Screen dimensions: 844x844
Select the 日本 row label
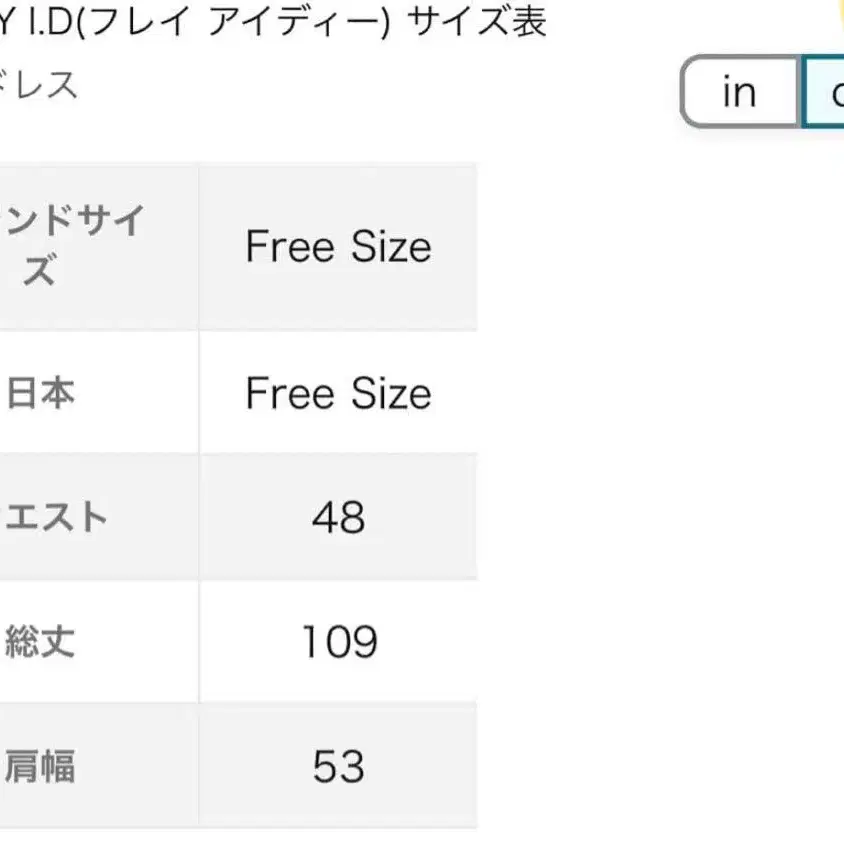click(41, 393)
